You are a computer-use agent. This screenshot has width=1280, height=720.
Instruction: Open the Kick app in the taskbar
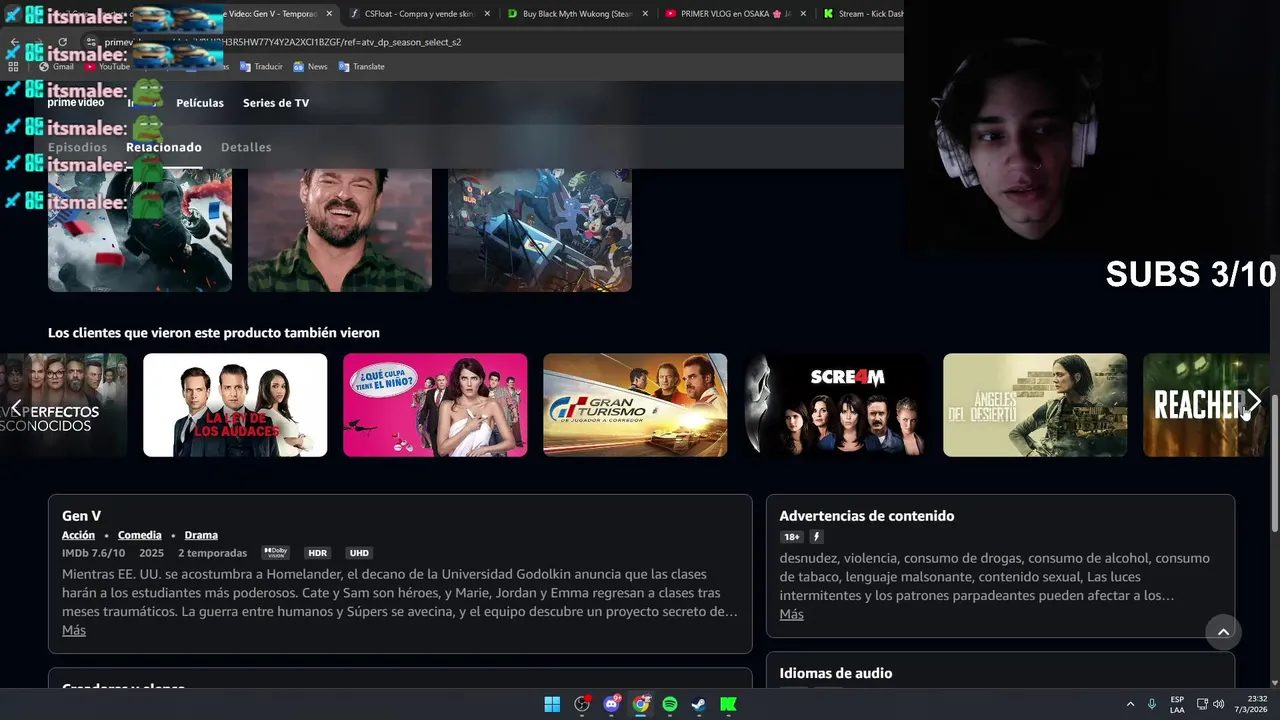pyautogui.click(x=729, y=704)
